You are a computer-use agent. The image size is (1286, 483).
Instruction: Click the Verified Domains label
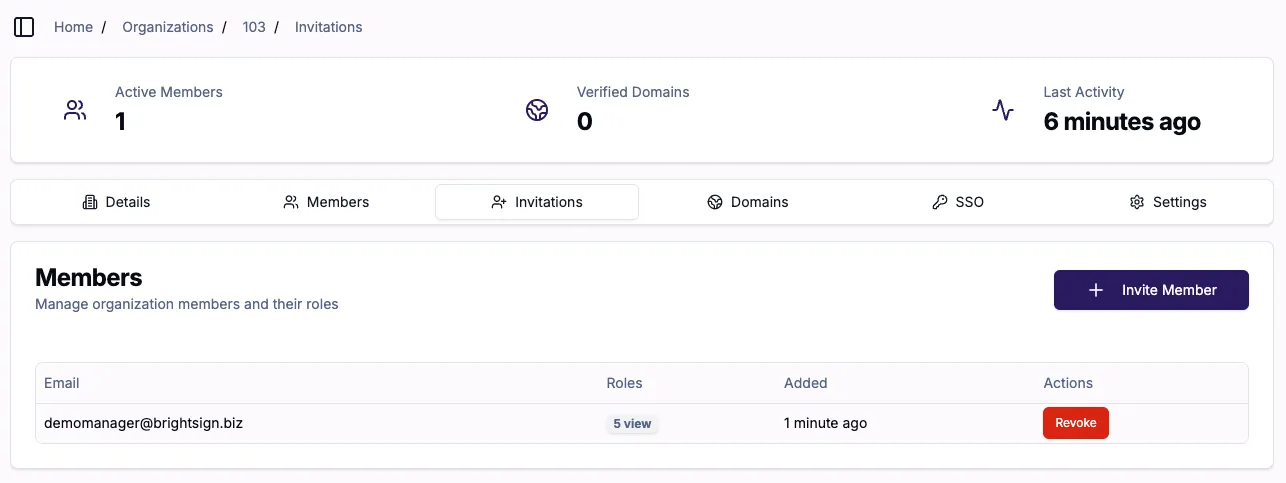pyautogui.click(x=633, y=92)
